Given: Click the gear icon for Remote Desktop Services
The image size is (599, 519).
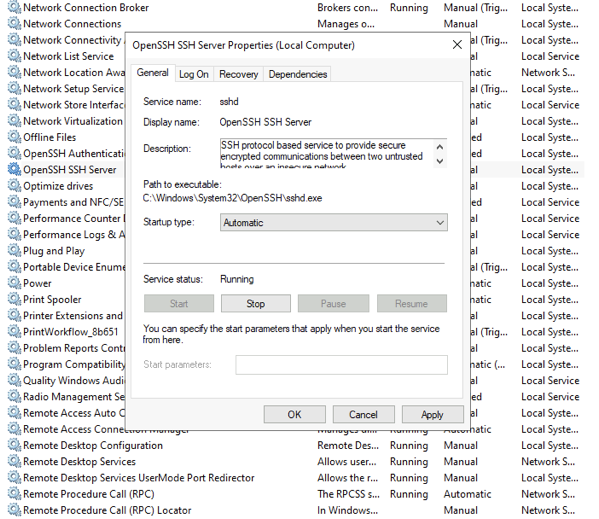Looking at the screenshot, I should 14,461.
